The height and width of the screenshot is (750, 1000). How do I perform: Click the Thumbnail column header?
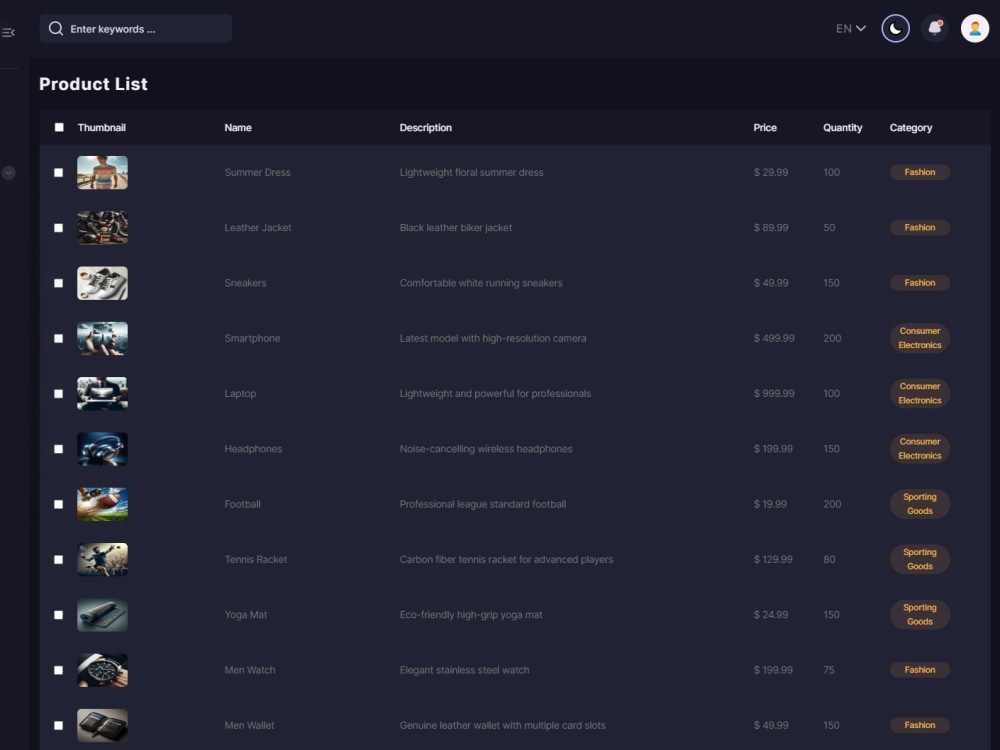(101, 128)
